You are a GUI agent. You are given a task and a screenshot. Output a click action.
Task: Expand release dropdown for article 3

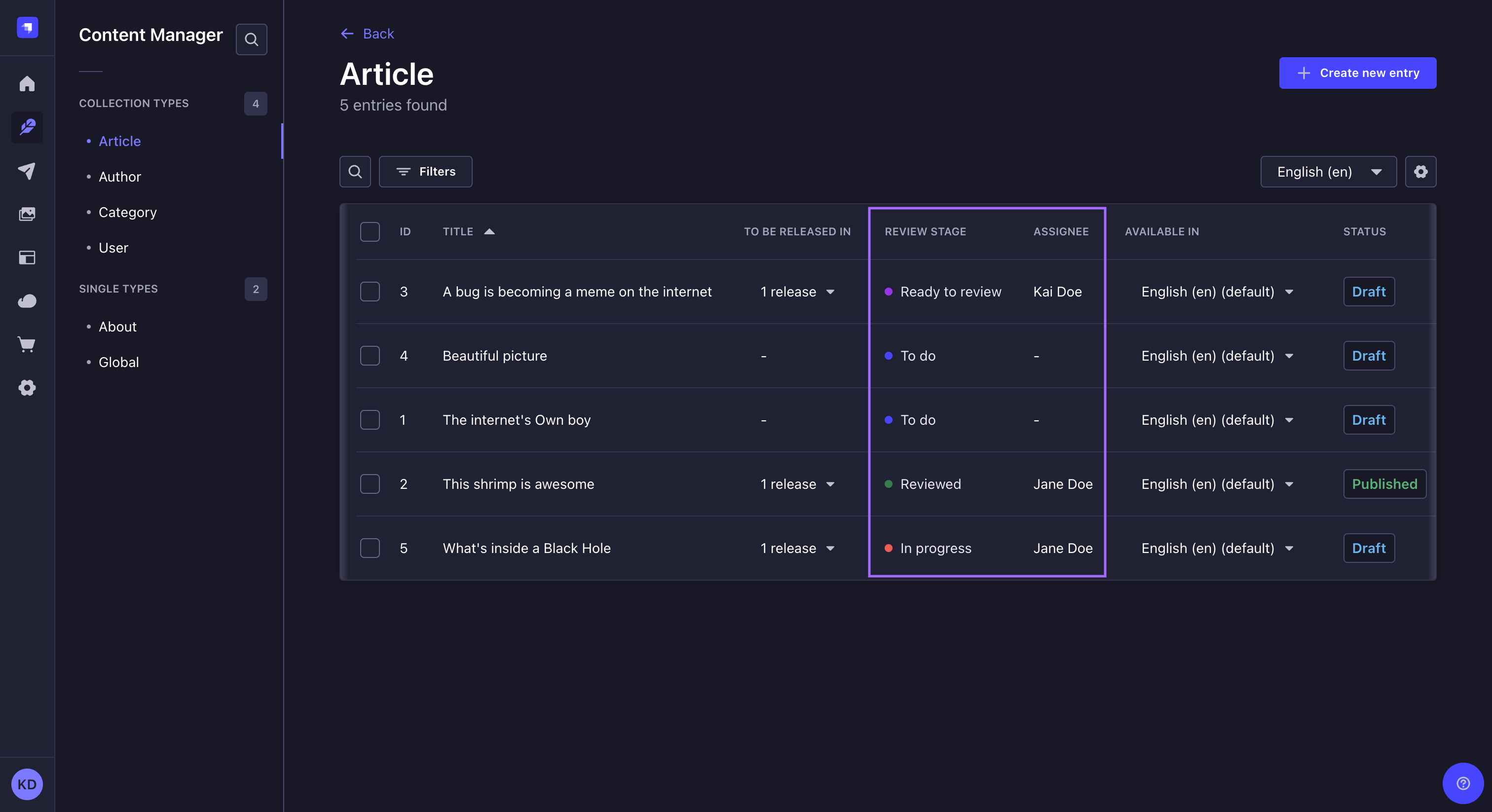[x=831, y=291]
